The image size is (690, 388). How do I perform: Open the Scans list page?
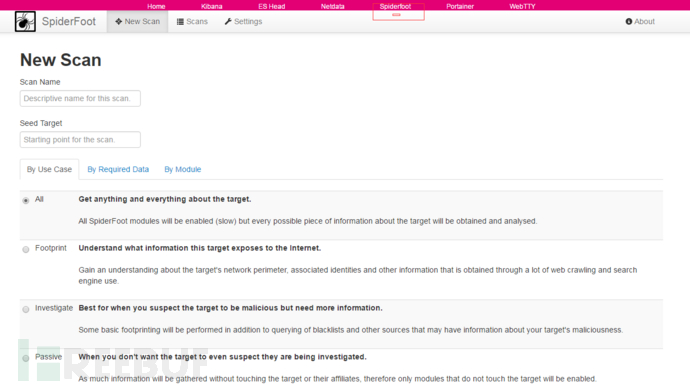click(192, 22)
